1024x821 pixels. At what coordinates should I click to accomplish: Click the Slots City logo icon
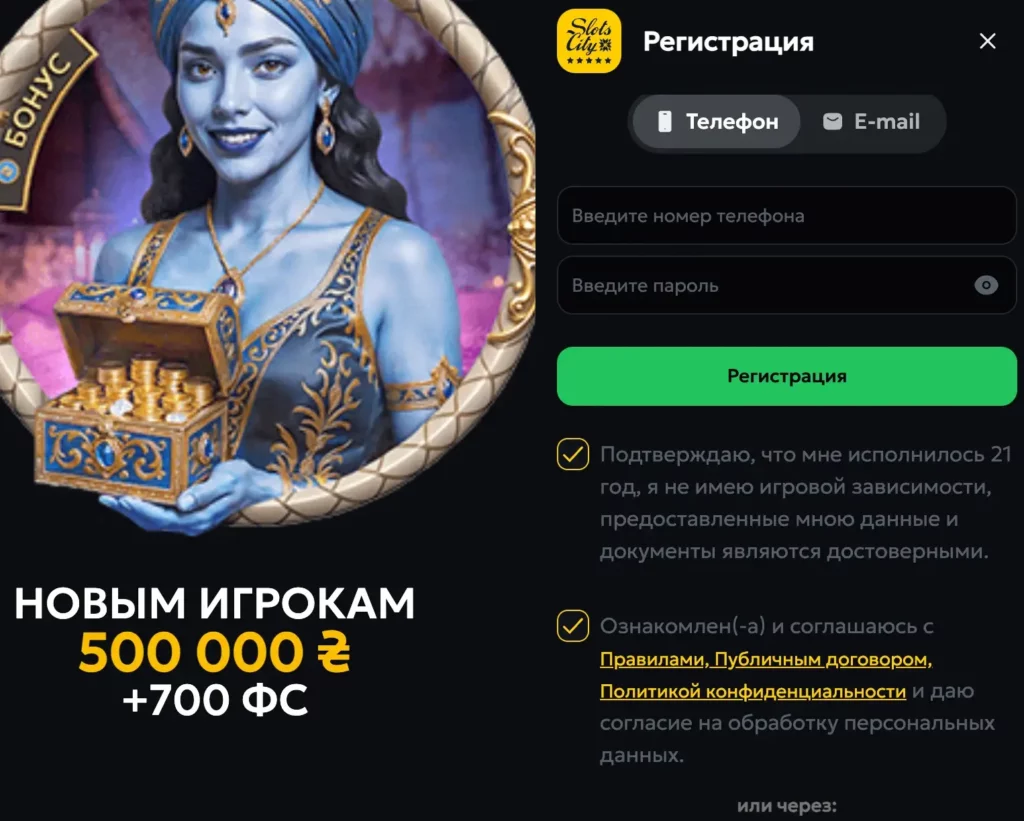tap(589, 41)
